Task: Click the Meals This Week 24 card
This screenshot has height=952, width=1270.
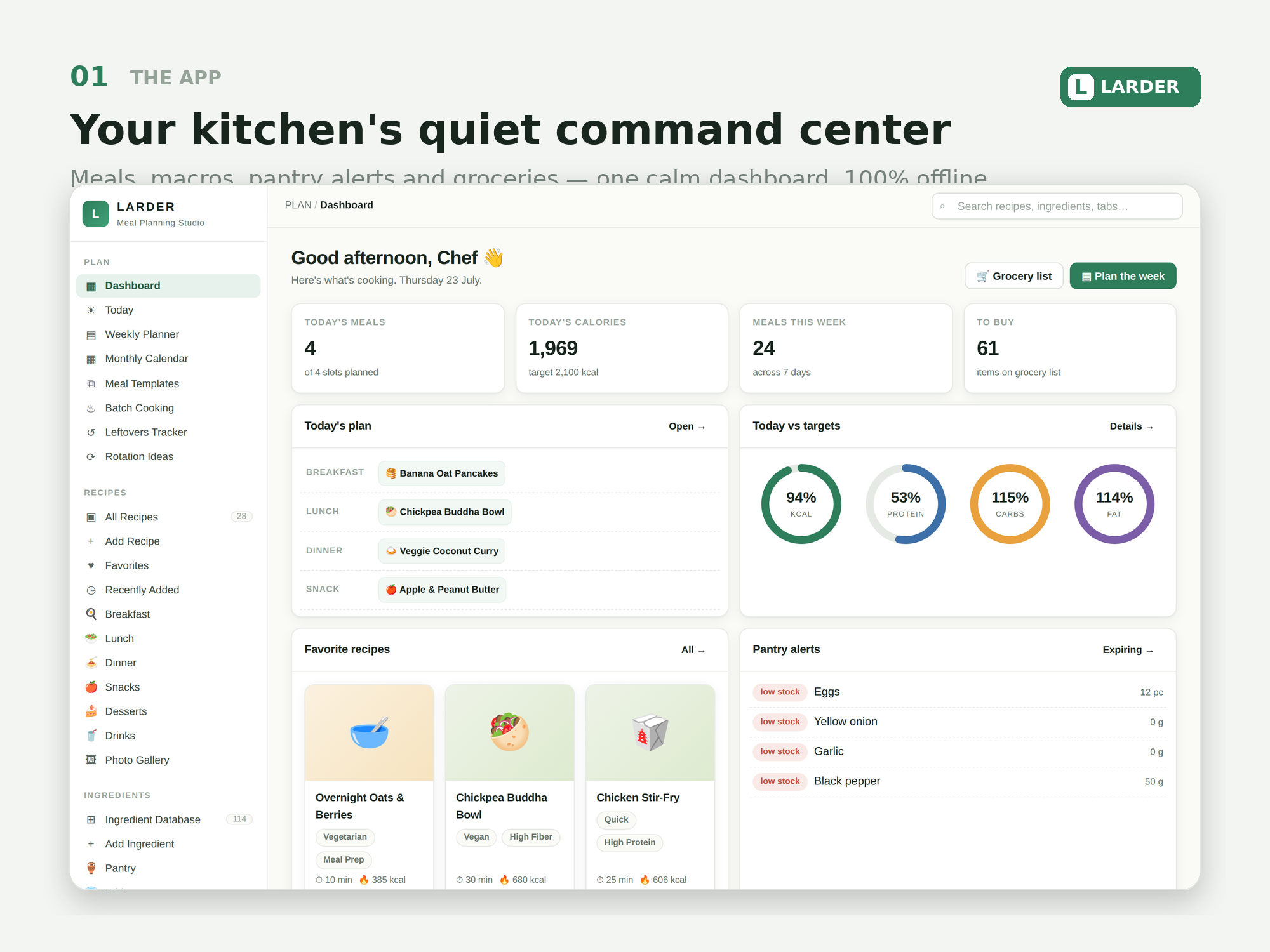Action: 846,348
